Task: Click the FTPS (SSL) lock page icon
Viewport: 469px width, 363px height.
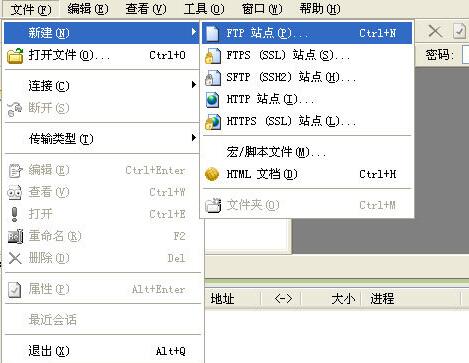Action: 213,56
